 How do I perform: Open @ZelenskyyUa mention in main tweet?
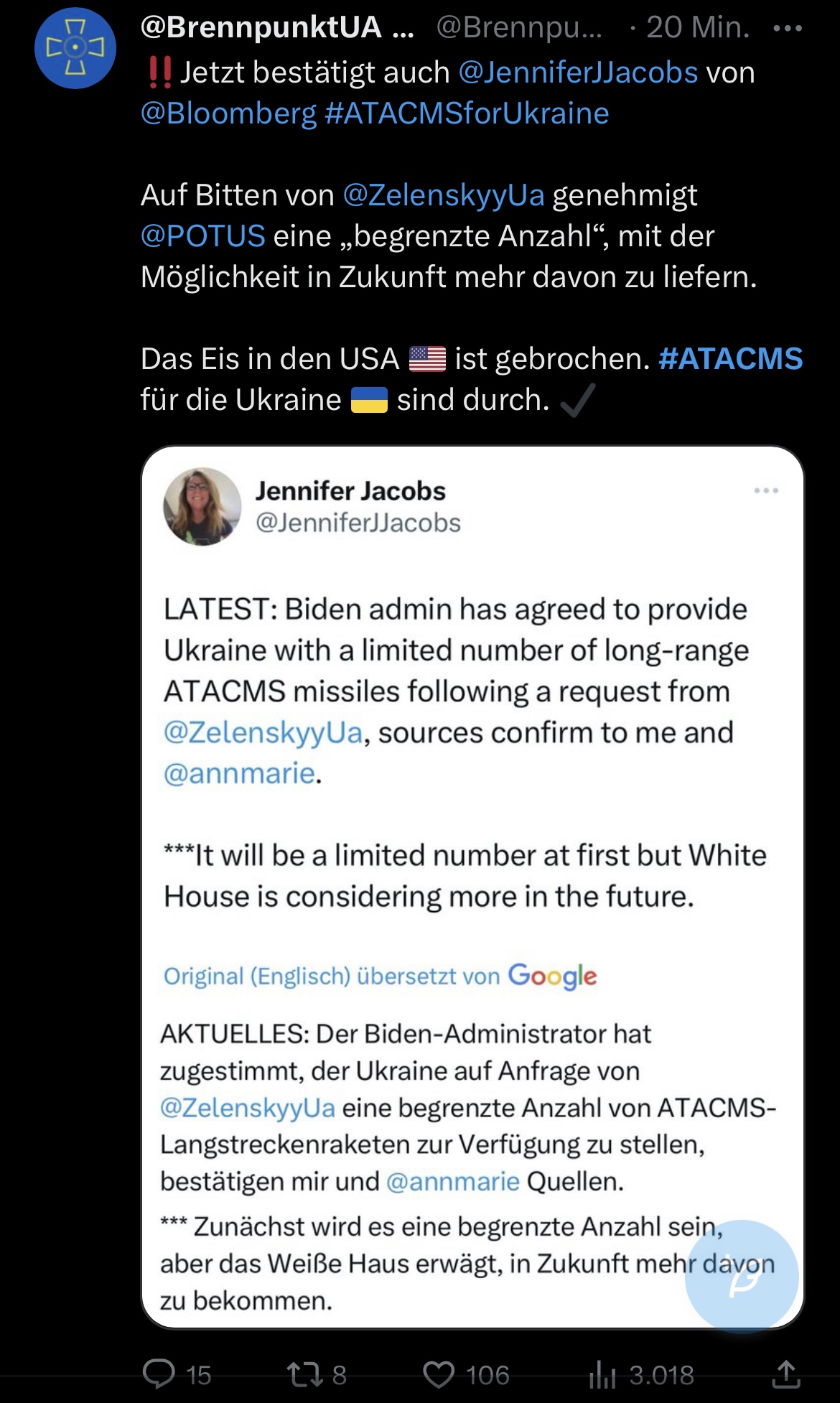[444, 195]
